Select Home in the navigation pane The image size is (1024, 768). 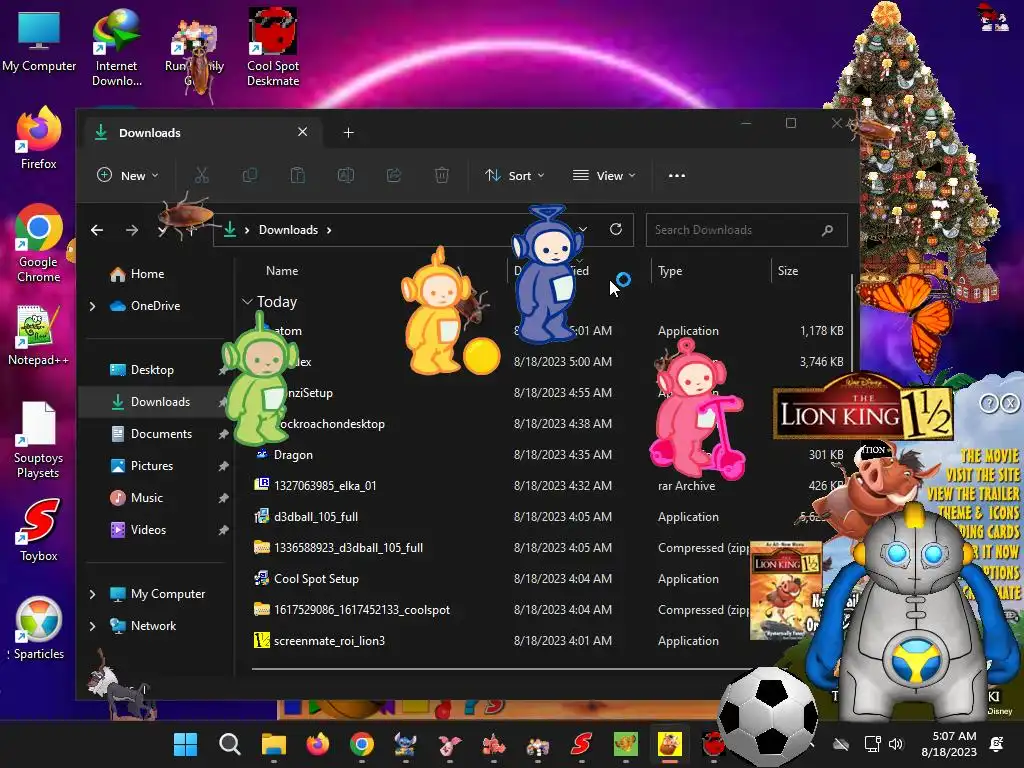click(x=148, y=274)
